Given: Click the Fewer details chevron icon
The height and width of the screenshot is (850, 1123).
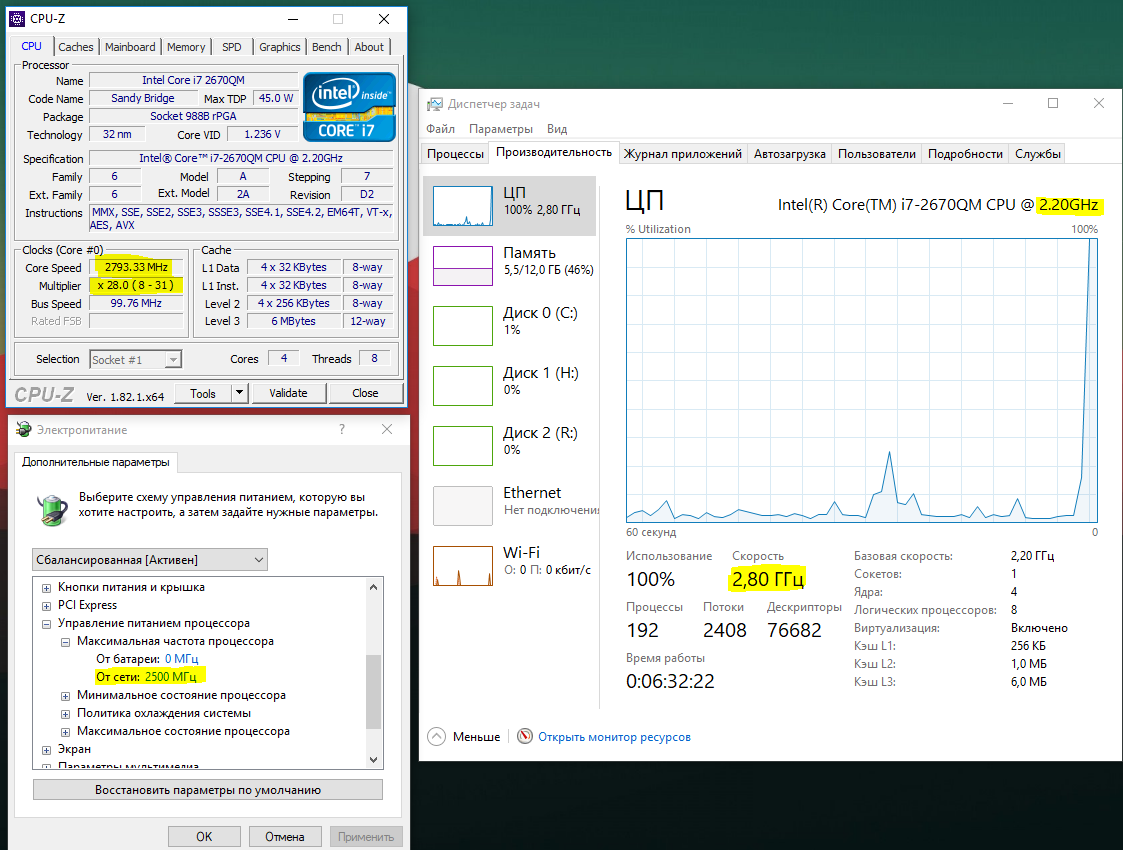Looking at the screenshot, I should [436, 736].
